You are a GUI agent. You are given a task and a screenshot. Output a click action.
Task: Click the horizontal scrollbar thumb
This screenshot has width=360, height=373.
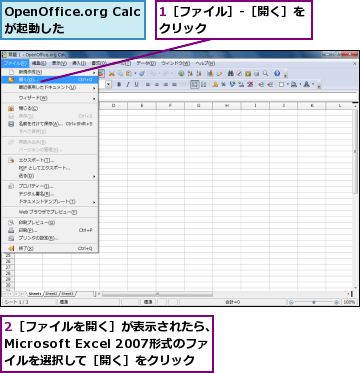157,294
